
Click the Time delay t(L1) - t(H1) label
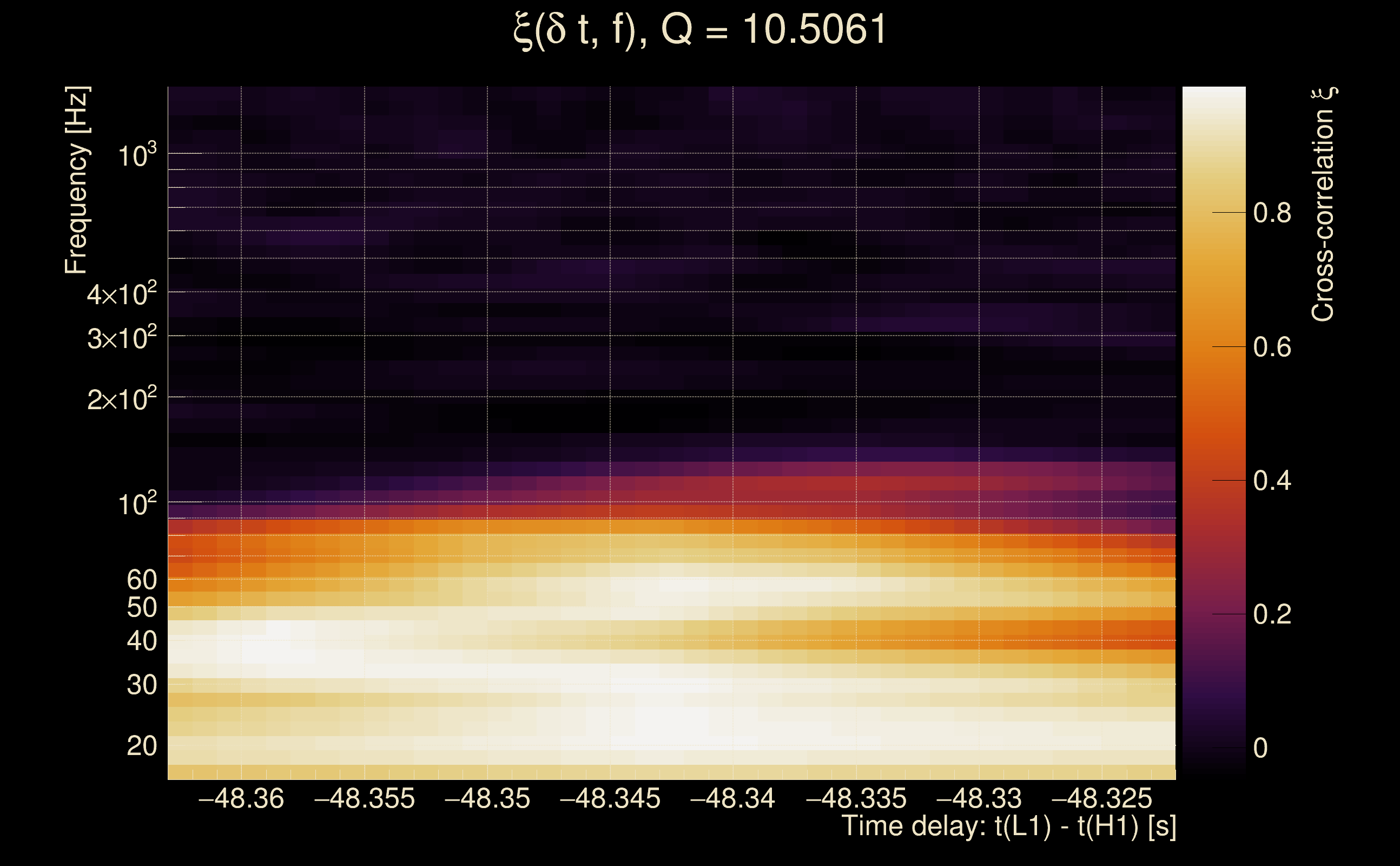pos(1008,826)
